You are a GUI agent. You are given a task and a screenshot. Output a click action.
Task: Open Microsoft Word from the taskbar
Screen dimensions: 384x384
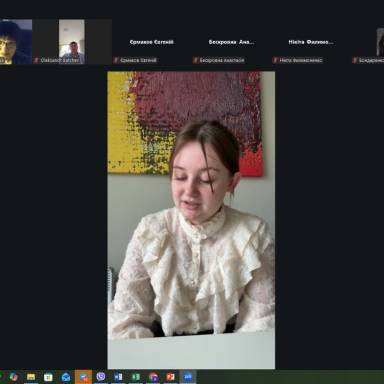(x=118, y=377)
